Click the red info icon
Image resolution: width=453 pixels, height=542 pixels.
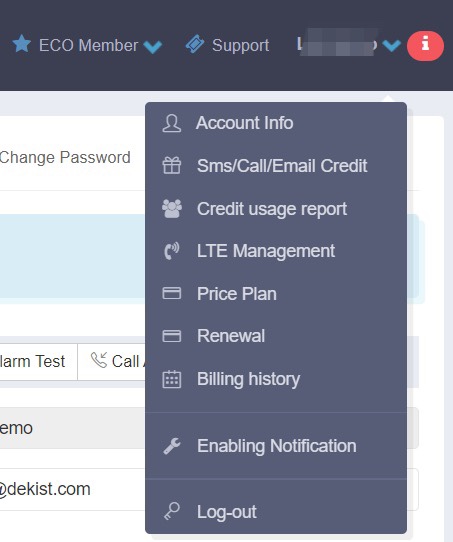click(x=425, y=46)
